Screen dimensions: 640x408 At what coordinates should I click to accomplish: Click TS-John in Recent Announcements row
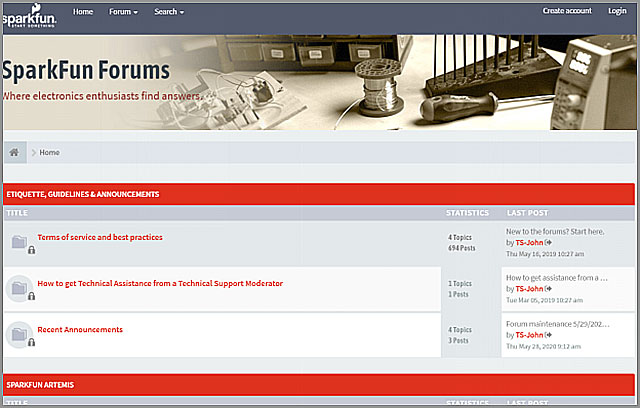(x=529, y=335)
